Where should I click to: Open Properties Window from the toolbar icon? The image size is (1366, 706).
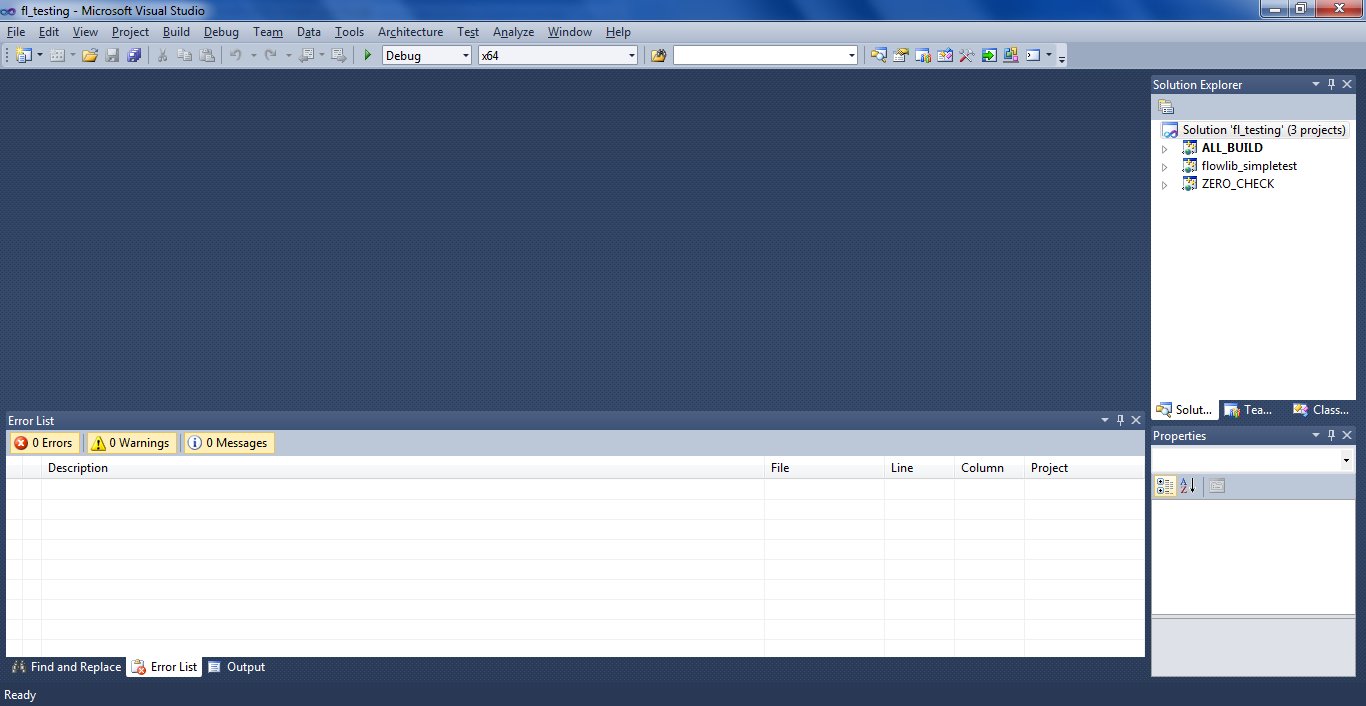click(x=900, y=55)
